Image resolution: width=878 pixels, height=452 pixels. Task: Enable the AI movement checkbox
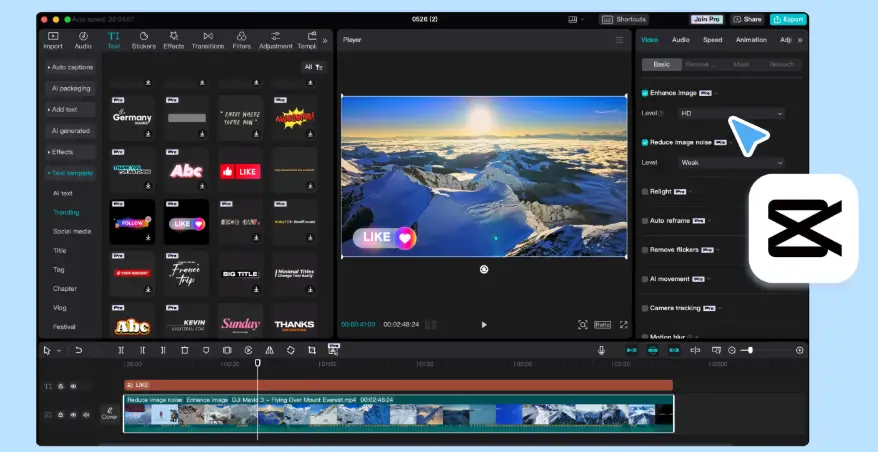click(645, 279)
